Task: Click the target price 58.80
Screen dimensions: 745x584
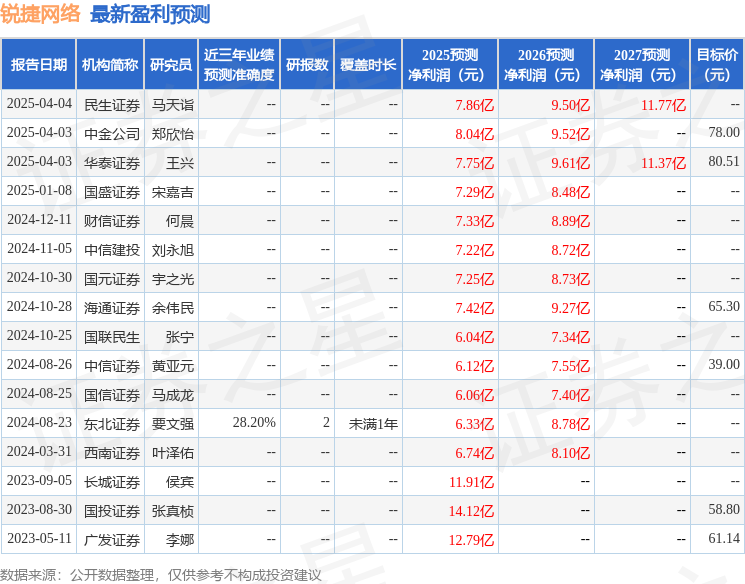Action: [x=724, y=509]
